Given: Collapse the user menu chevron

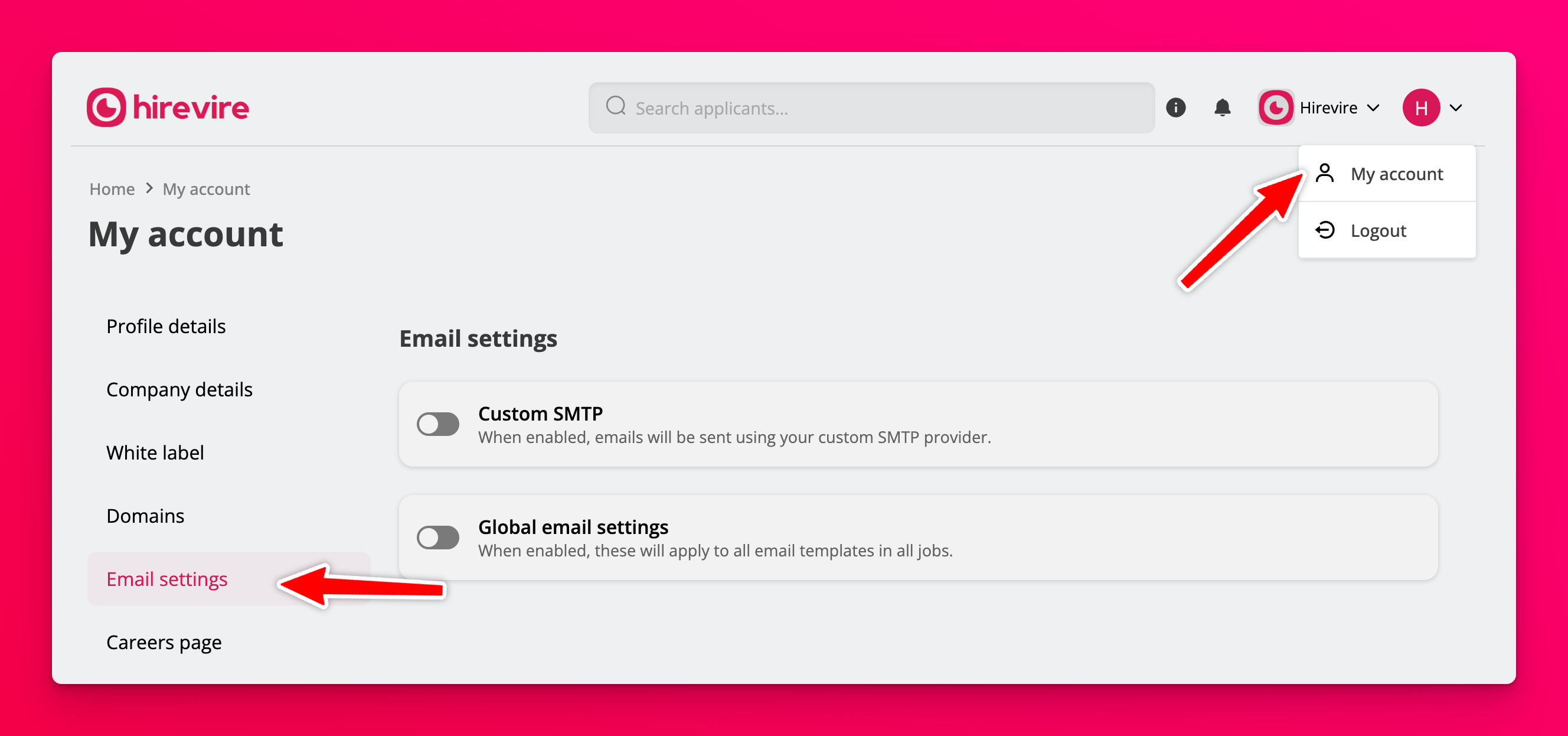Looking at the screenshot, I should [1455, 108].
